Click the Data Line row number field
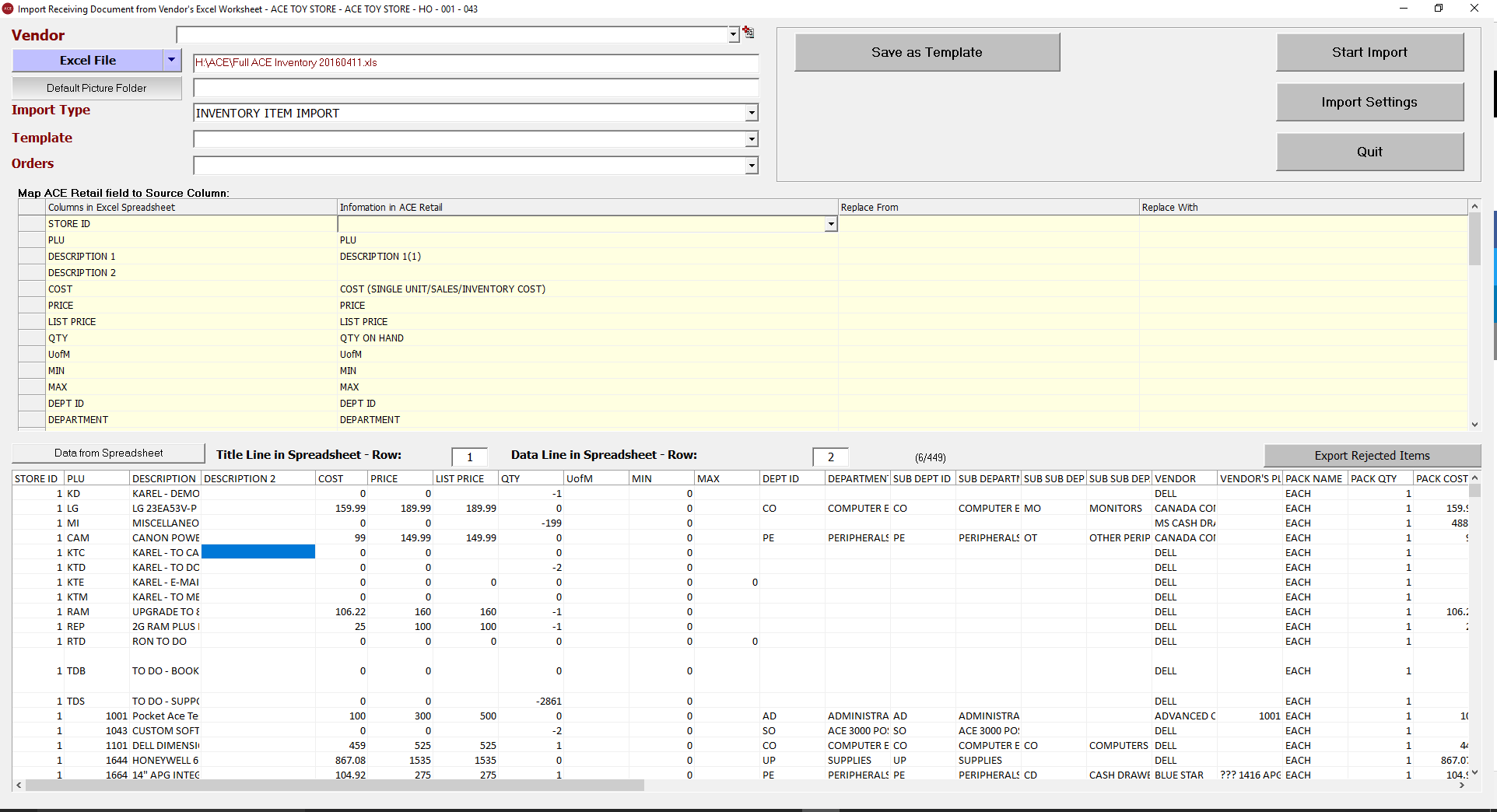Viewport: 1497px width, 812px height. tap(829, 457)
